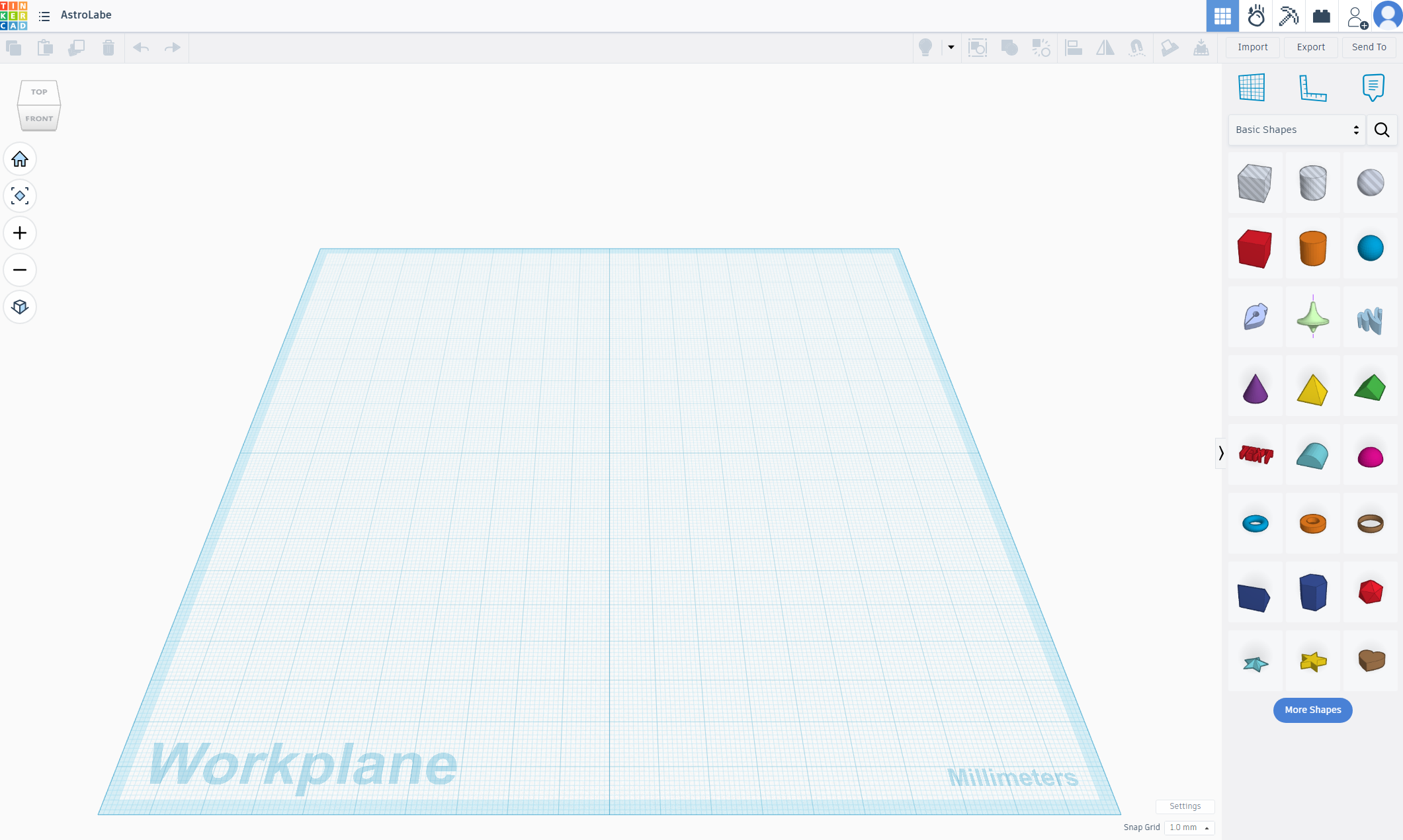
Task: Click the Fit all in view icon
Action: (x=20, y=196)
